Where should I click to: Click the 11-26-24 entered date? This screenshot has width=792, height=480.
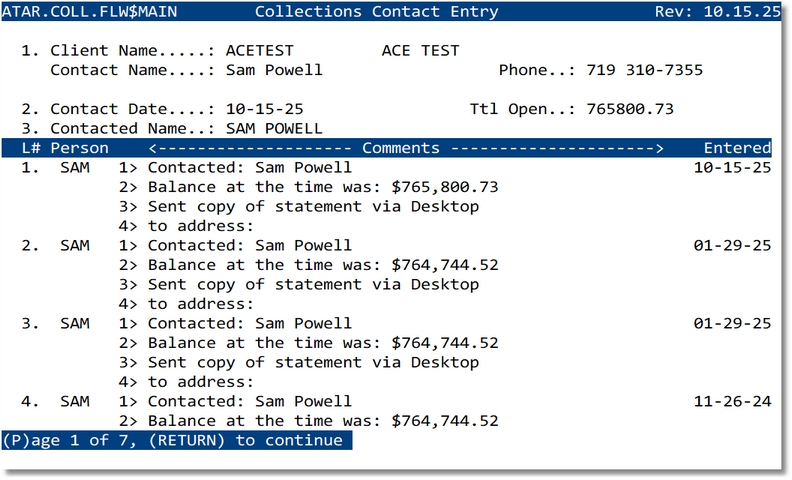pyautogui.click(x=732, y=402)
